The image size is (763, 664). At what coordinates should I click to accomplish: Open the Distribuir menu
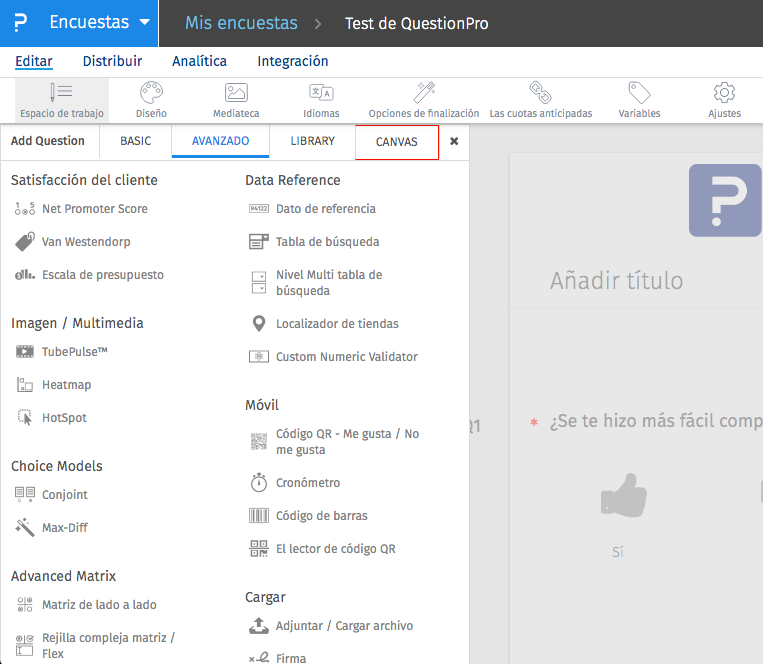tap(112, 61)
